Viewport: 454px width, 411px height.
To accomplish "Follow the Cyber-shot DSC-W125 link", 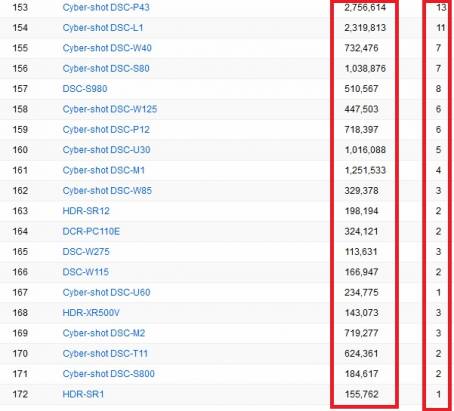I will [110, 109].
